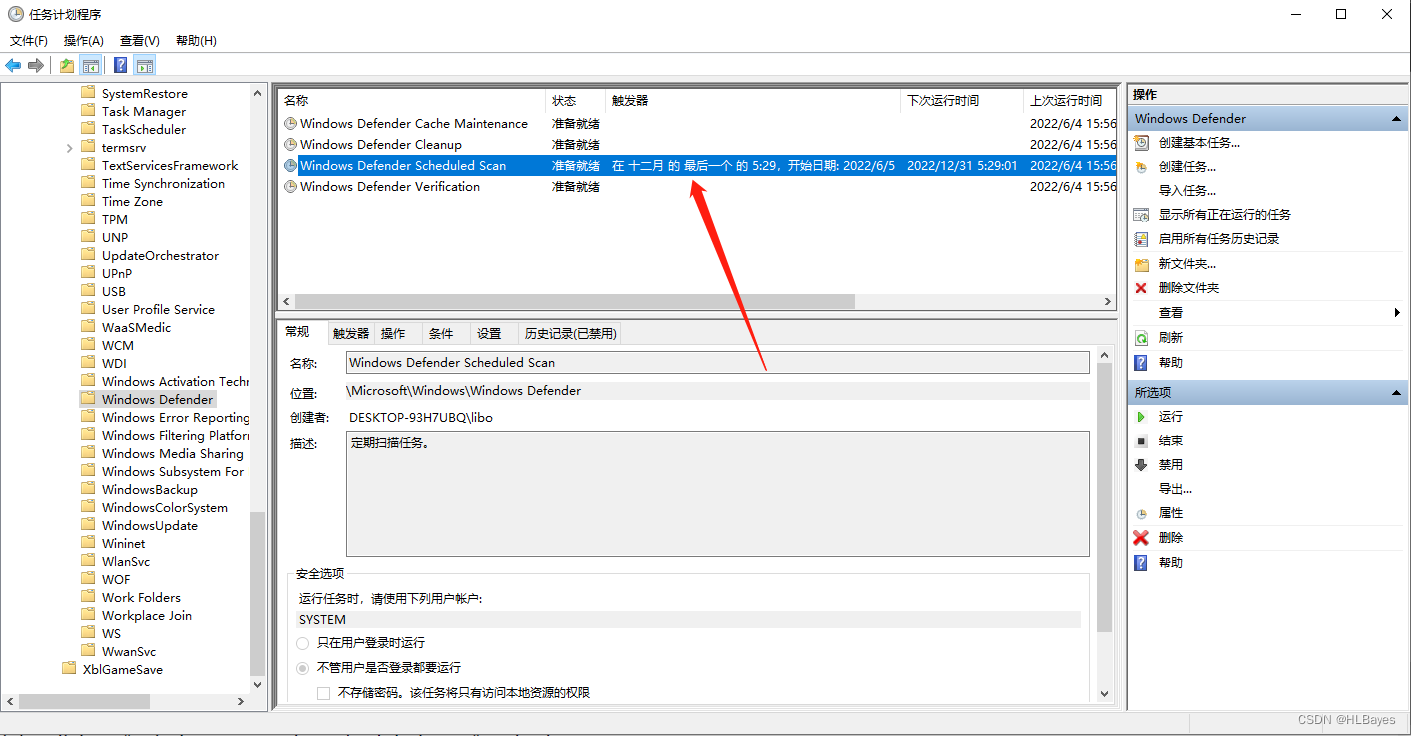Click the details pane scroll-down arrow

[1104, 693]
